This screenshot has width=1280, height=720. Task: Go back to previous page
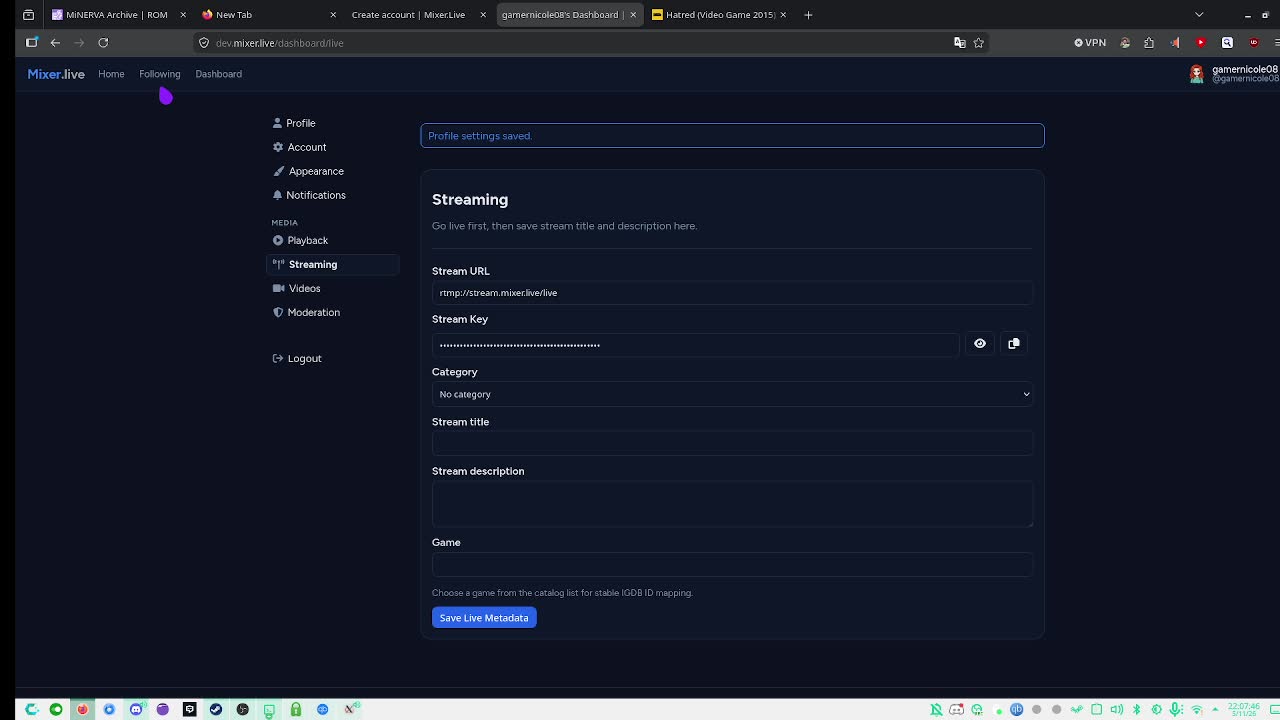pos(55,43)
